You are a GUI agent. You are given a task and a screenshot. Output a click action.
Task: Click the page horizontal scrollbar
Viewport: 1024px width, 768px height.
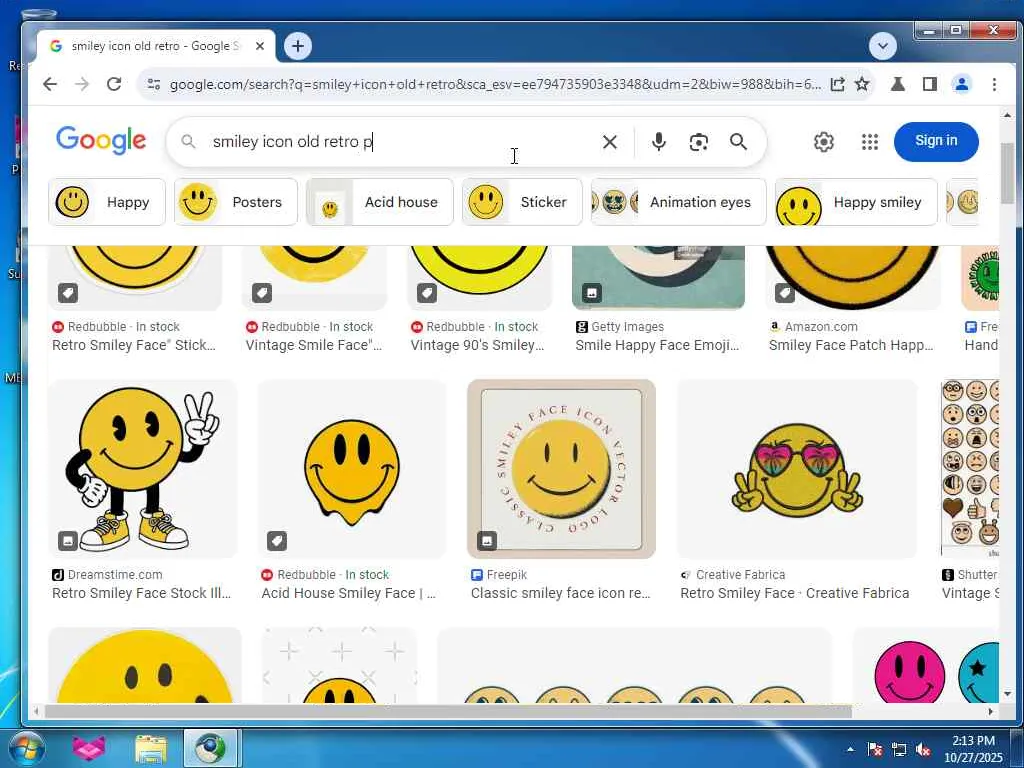click(448, 711)
